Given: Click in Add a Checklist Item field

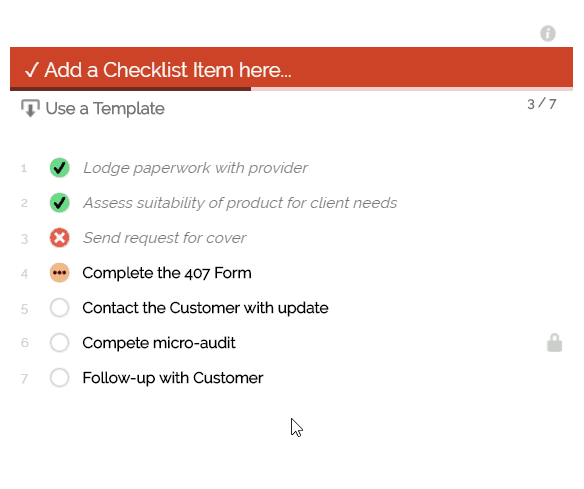Looking at the screenshot, I should [x=291, y=68].
